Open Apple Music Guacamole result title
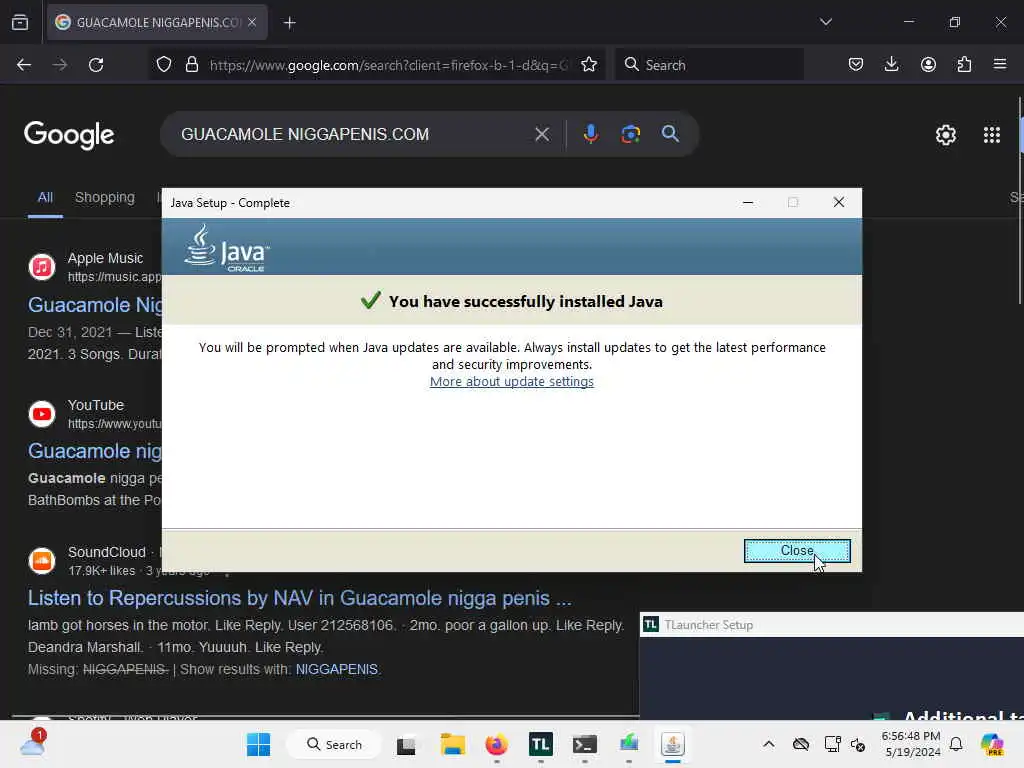Image resolution: width=1024 pixels, height=768 pixels. 95,305
